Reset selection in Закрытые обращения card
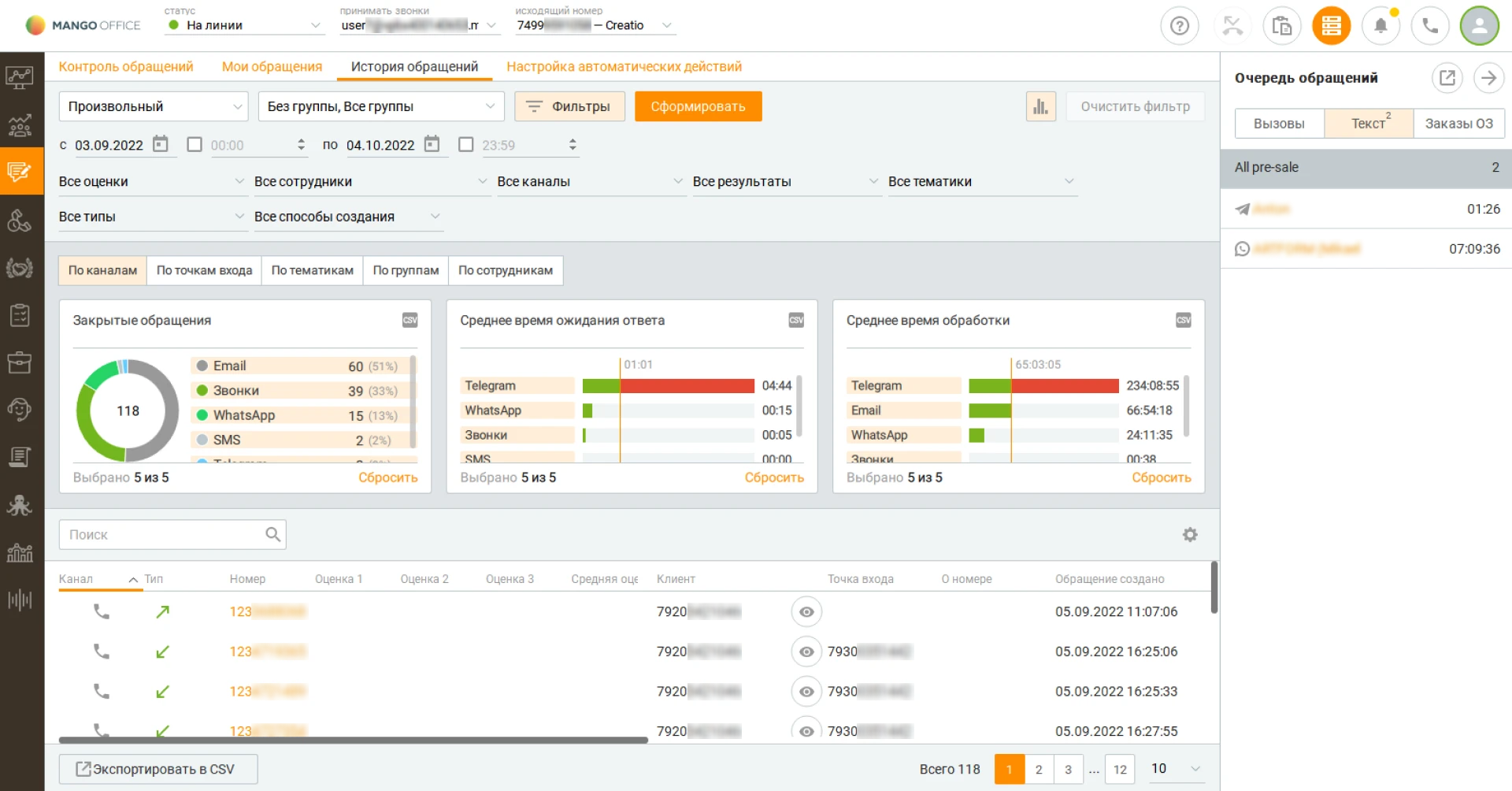Image resolution: width=1512 pixels, height=791 pixels. (x=387, y=477)
